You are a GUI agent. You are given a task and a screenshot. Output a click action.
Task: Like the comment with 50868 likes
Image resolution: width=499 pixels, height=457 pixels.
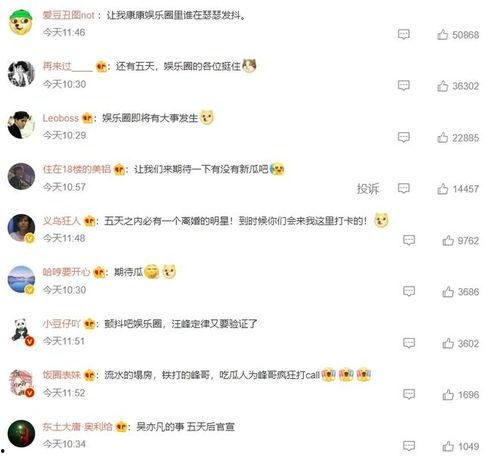(442, 34)
